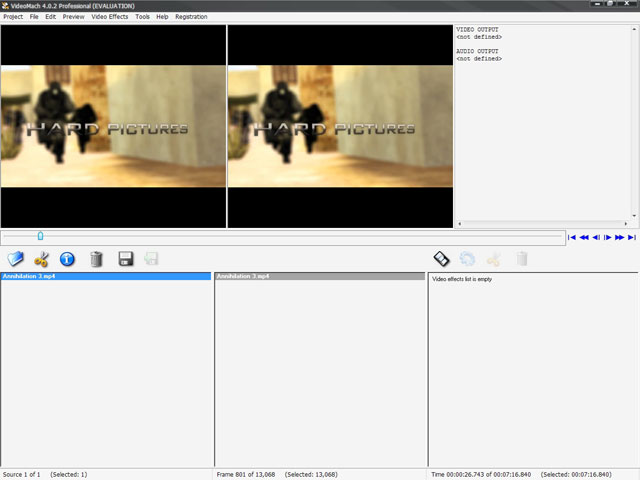The image size is (640, 480).
Task: Open a media file with the folder icon
Action: (x=16, y=258)
